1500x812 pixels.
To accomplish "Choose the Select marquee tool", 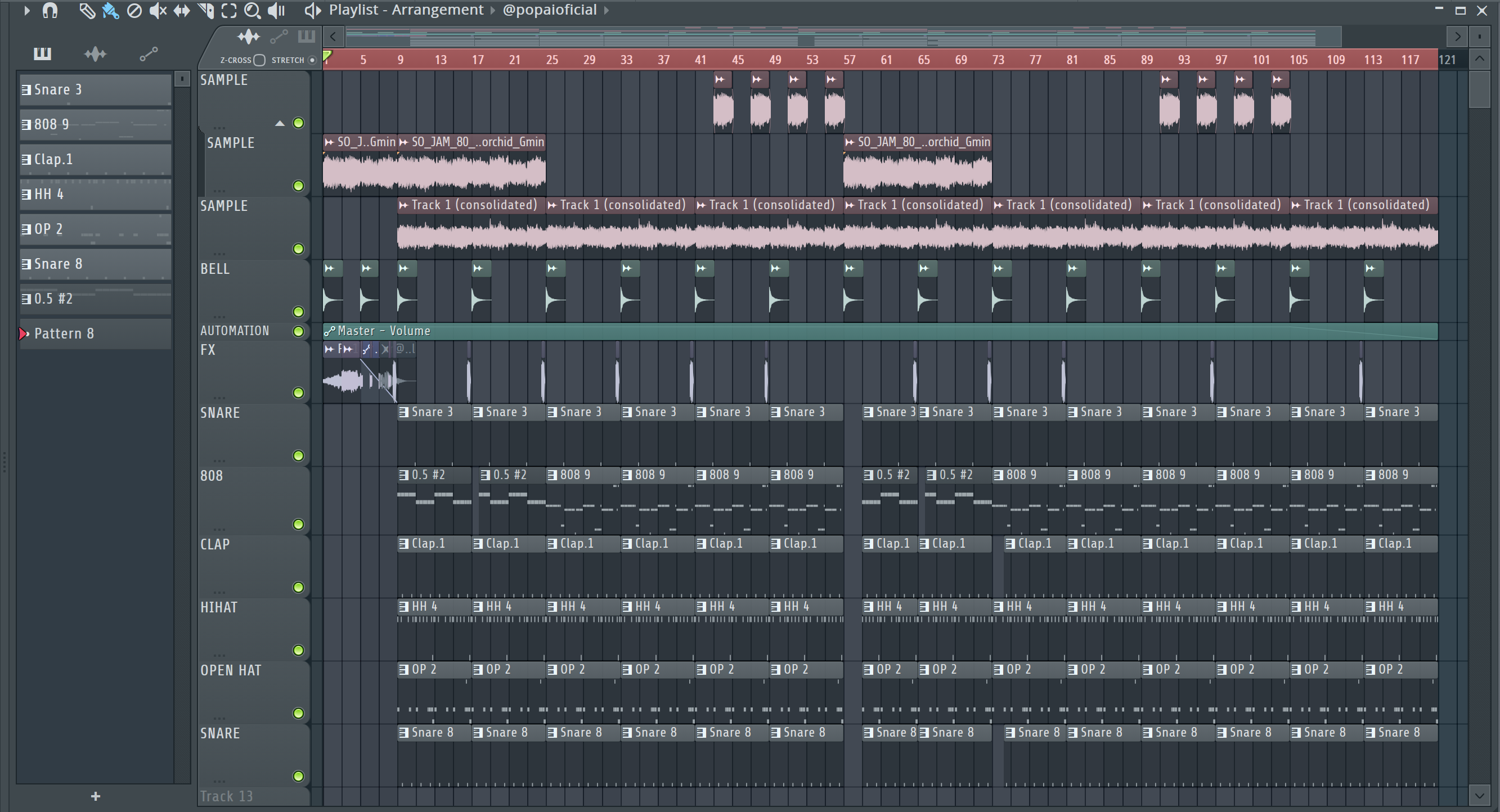I will pyautogui.click(x=229, y=11).
